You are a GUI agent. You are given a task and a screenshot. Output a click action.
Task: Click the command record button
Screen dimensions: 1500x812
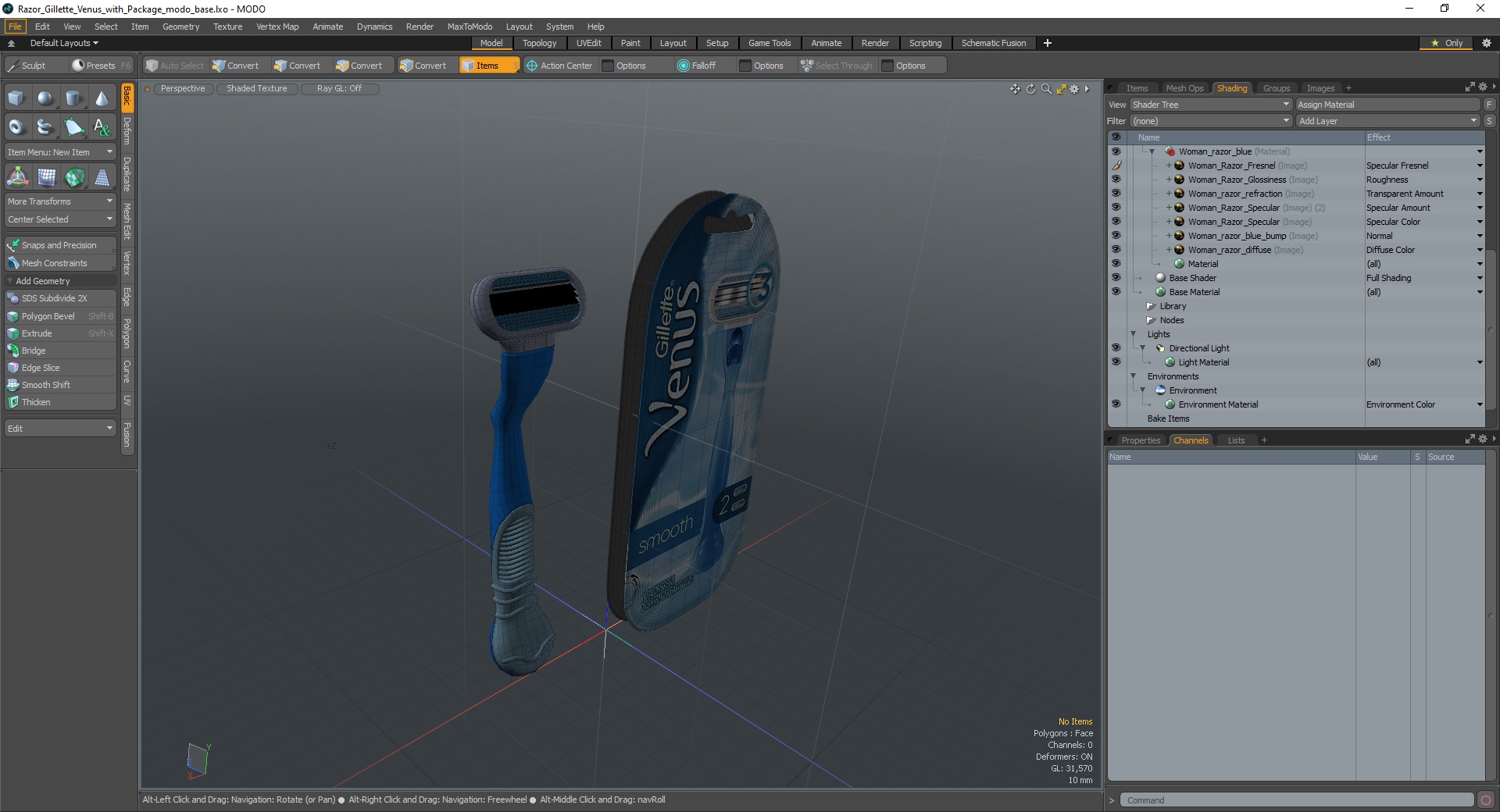click(x=1486, y=800)
